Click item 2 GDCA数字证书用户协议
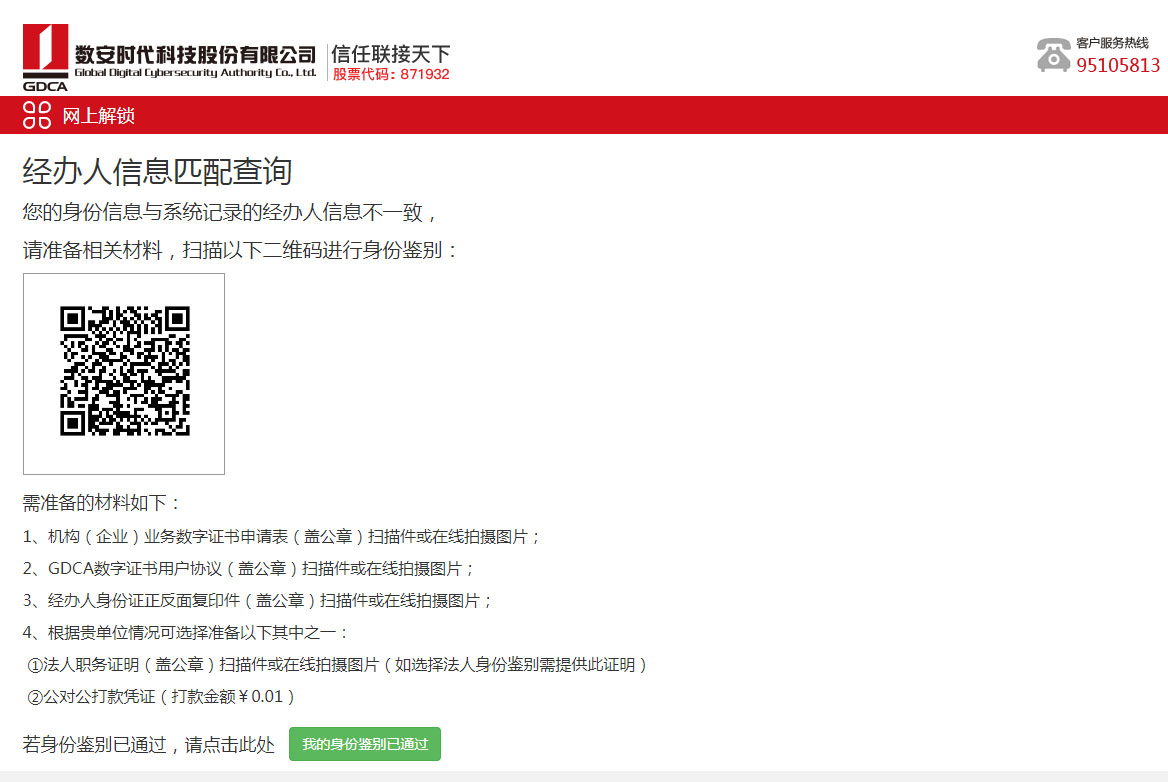Viewport: 1168px width, 782px height. tap(248, 568)
